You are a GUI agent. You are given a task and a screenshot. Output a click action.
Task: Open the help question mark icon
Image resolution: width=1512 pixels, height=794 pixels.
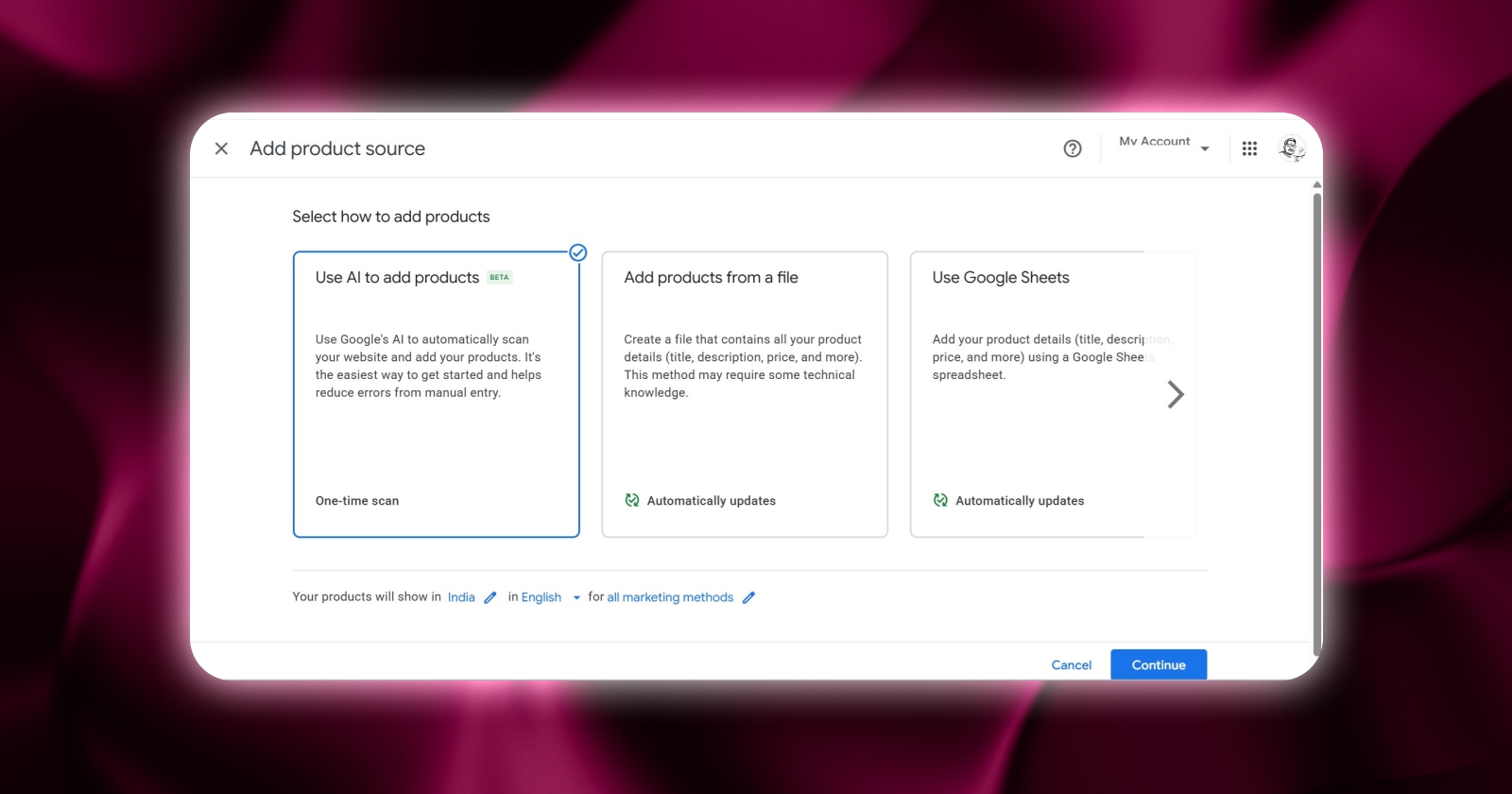click(x=1073, y=148)
